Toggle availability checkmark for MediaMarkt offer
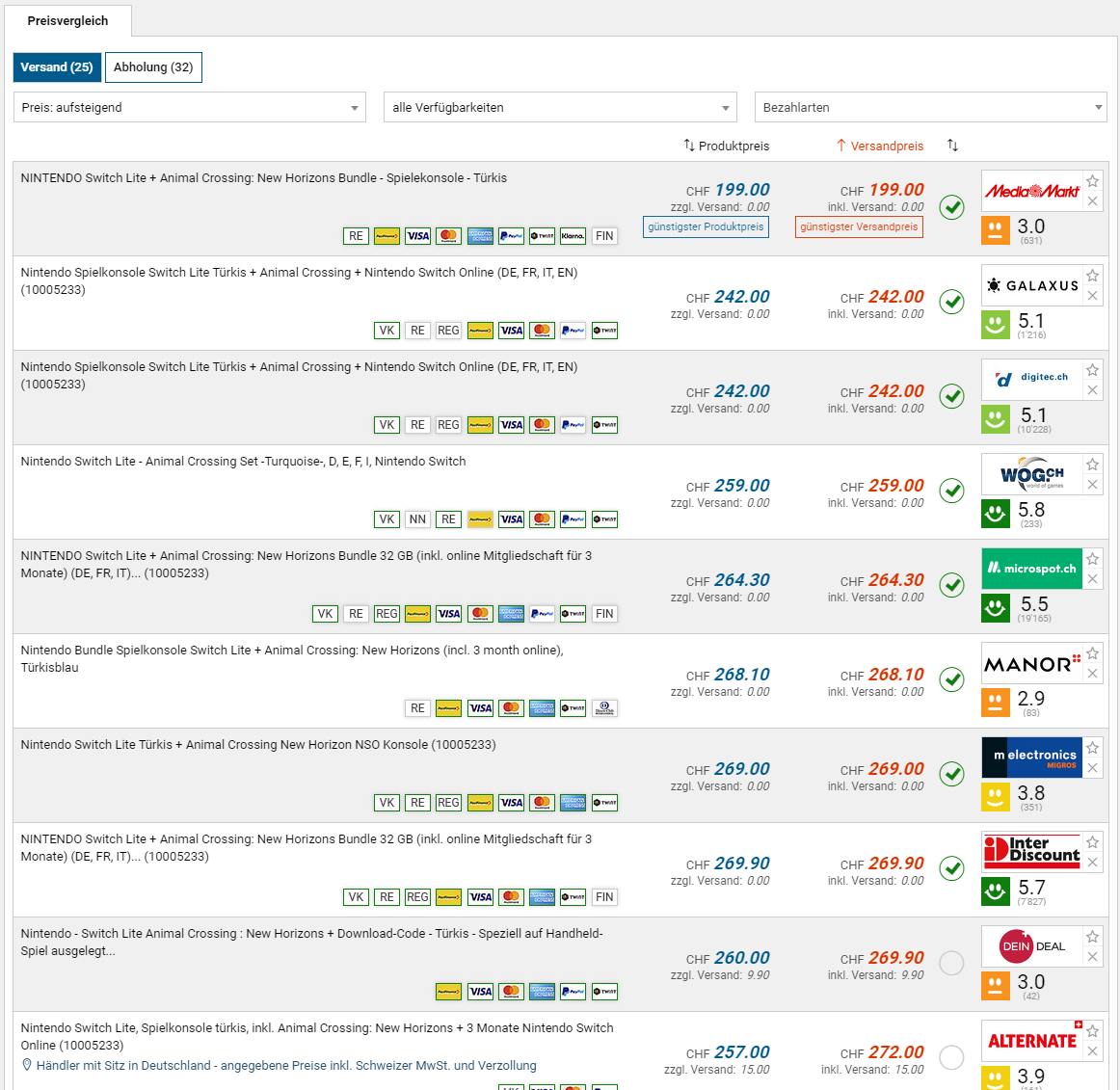 pos(951,207)
